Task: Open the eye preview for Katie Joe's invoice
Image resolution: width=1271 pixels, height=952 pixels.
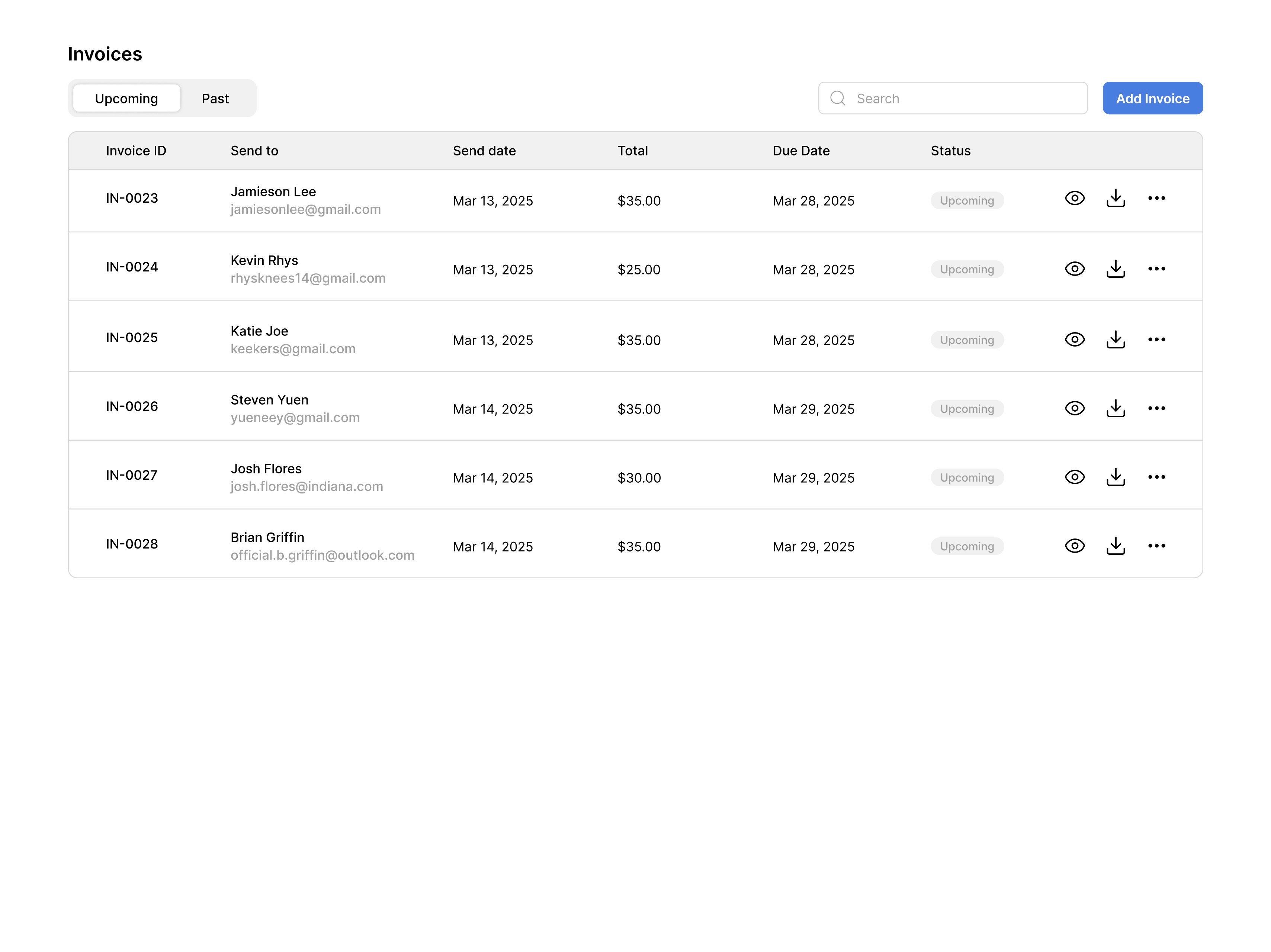Action: [x=1075, y=339]
